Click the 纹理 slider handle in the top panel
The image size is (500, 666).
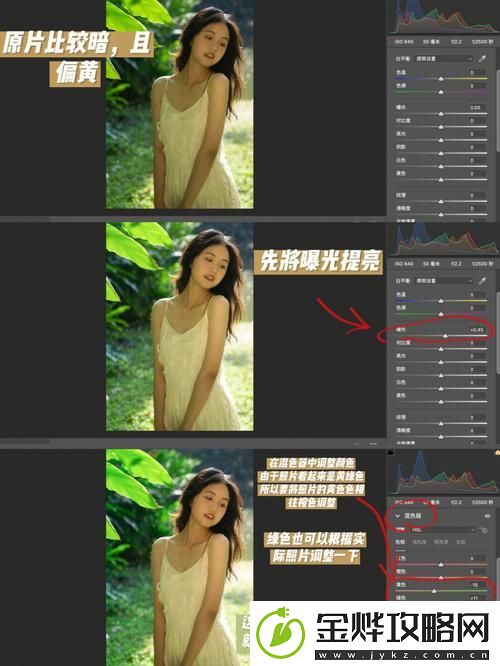point(441,201)
